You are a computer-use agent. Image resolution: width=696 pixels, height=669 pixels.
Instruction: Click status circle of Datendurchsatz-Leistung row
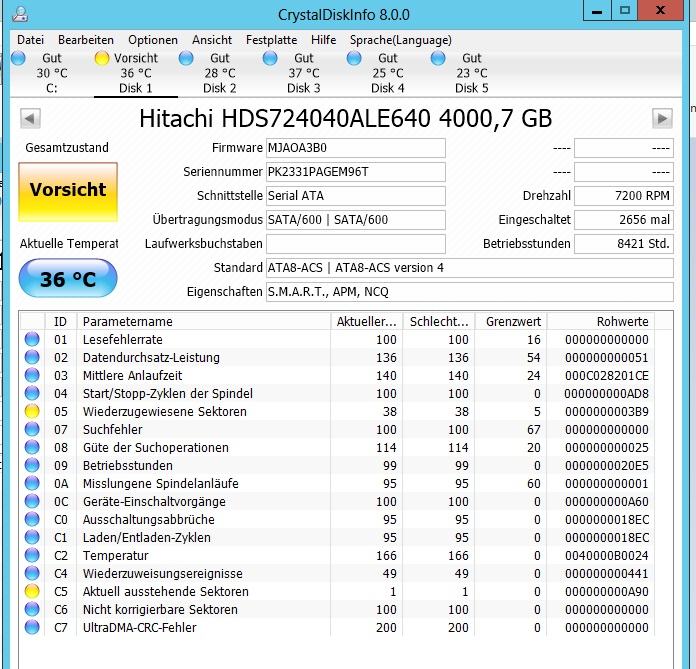[32, 357]
